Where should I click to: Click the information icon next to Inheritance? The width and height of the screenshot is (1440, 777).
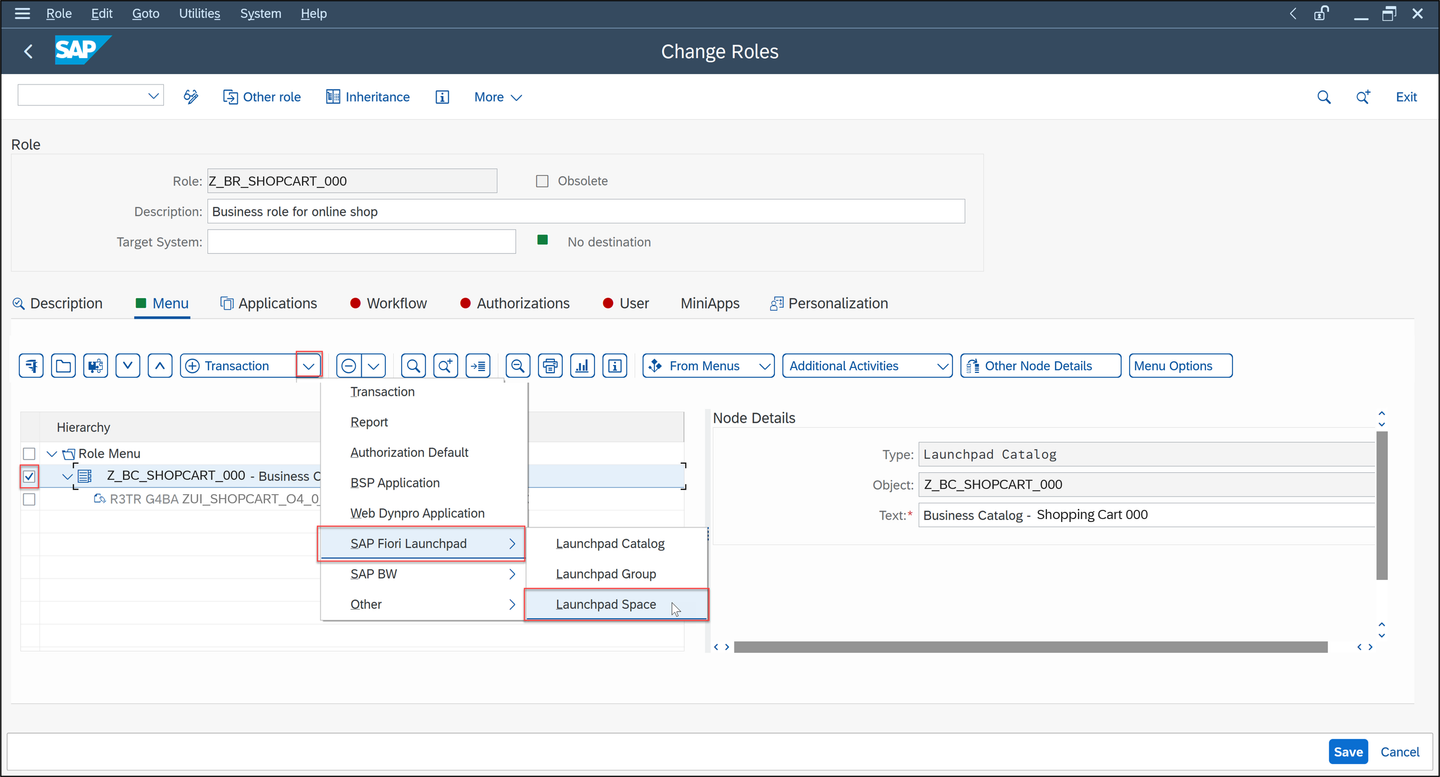coord(442,97)
